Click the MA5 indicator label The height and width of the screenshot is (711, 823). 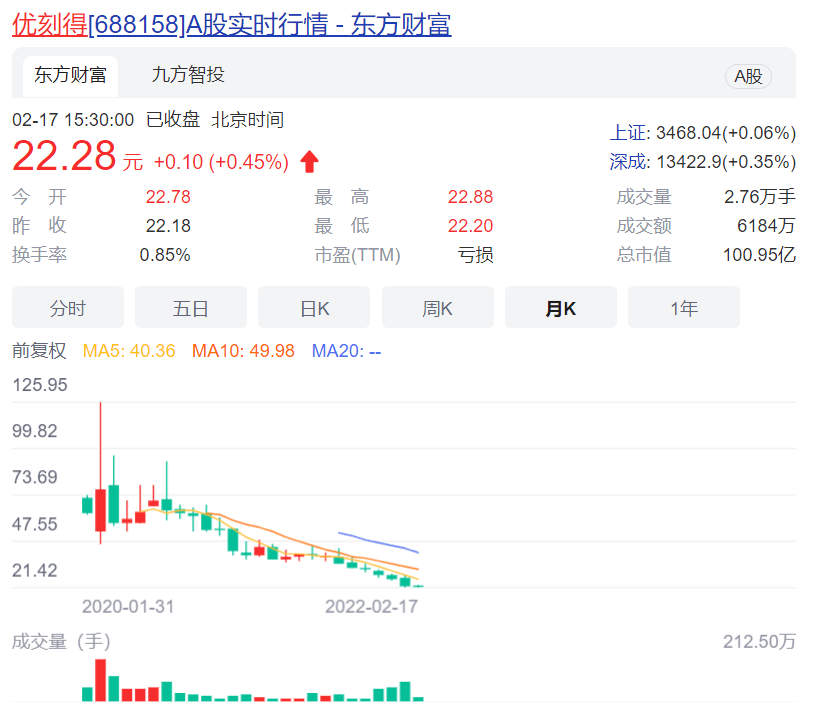click(x=129, y=351)
